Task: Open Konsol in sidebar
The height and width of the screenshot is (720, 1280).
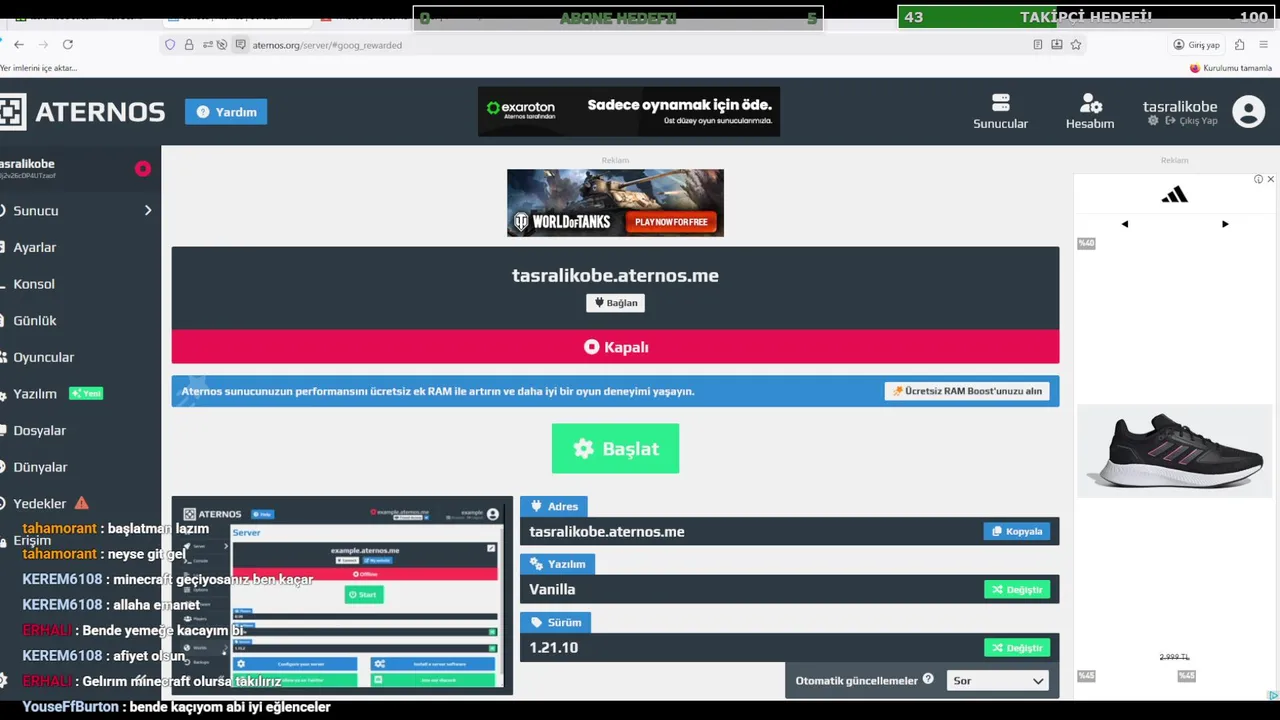Action: pyautogui.click(x=34, y=284)
